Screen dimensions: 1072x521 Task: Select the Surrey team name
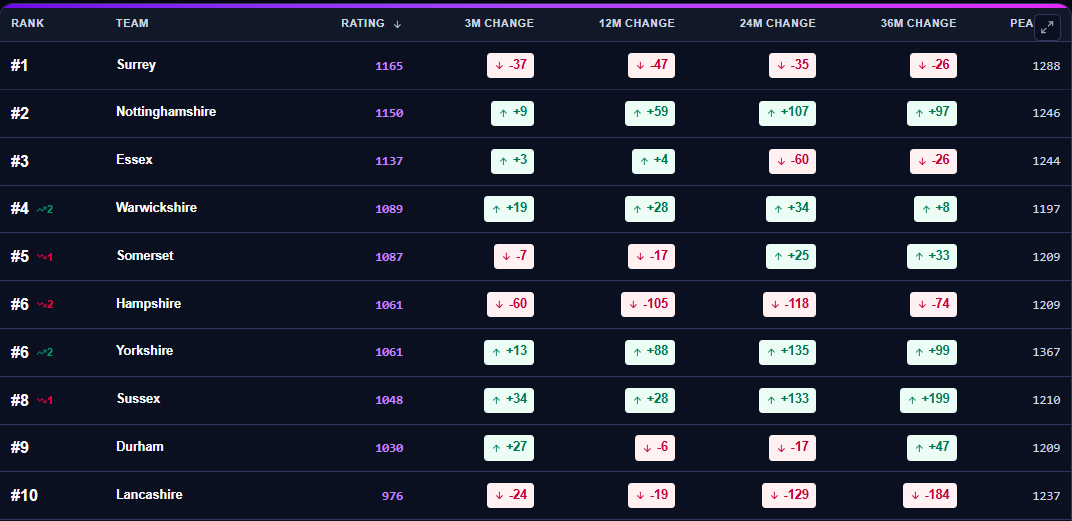coord(136,65)
